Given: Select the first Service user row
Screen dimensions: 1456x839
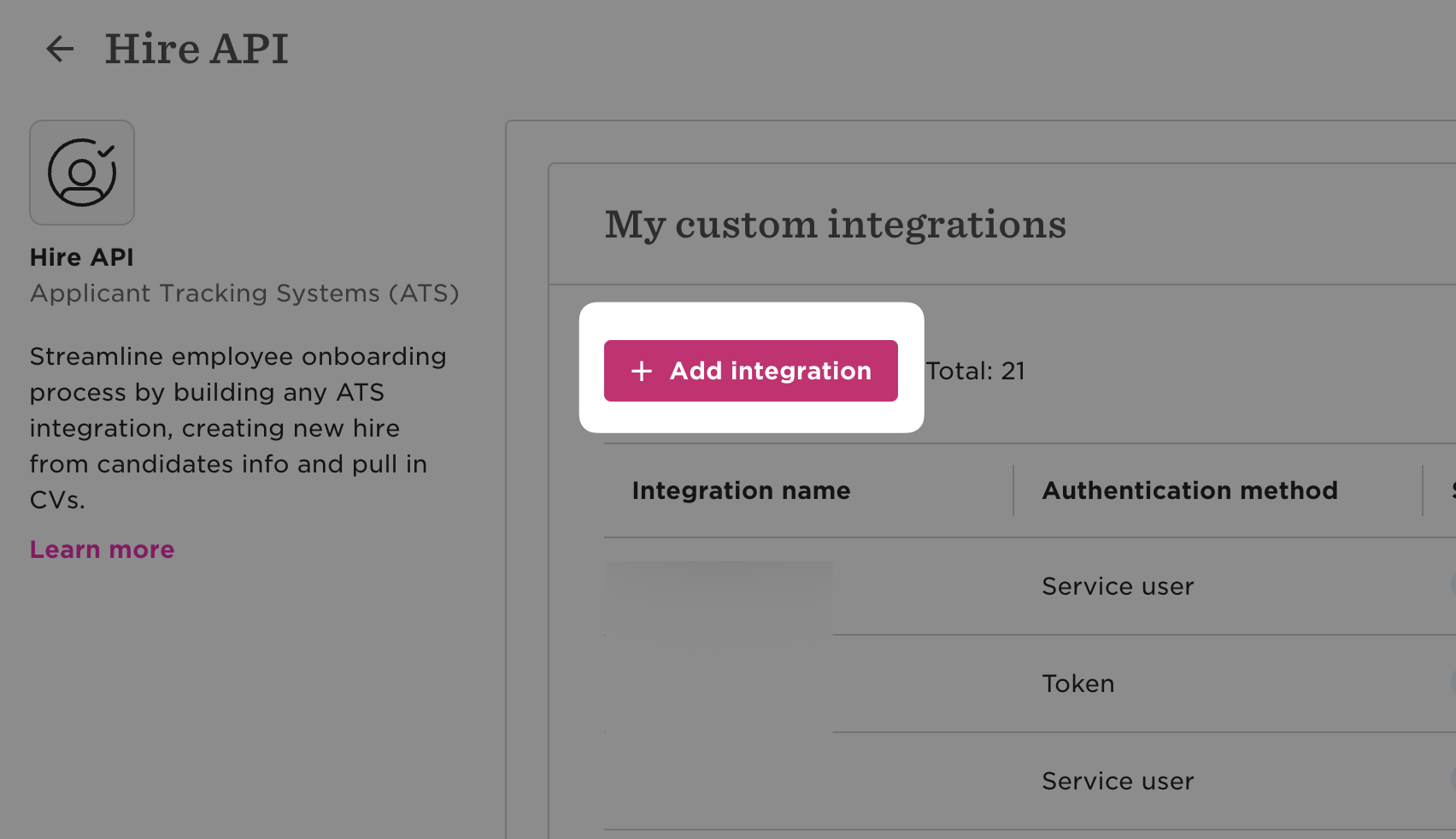Looking at the screenshot, I should pos(1118,586).
